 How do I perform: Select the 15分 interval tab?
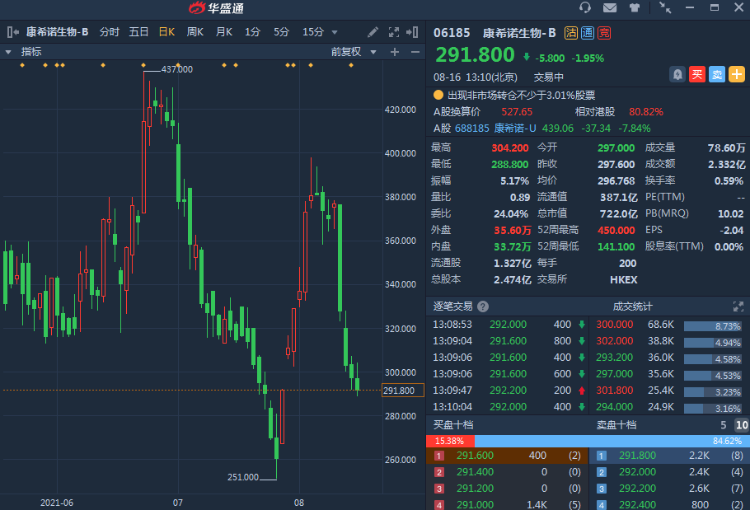point(313,32)
